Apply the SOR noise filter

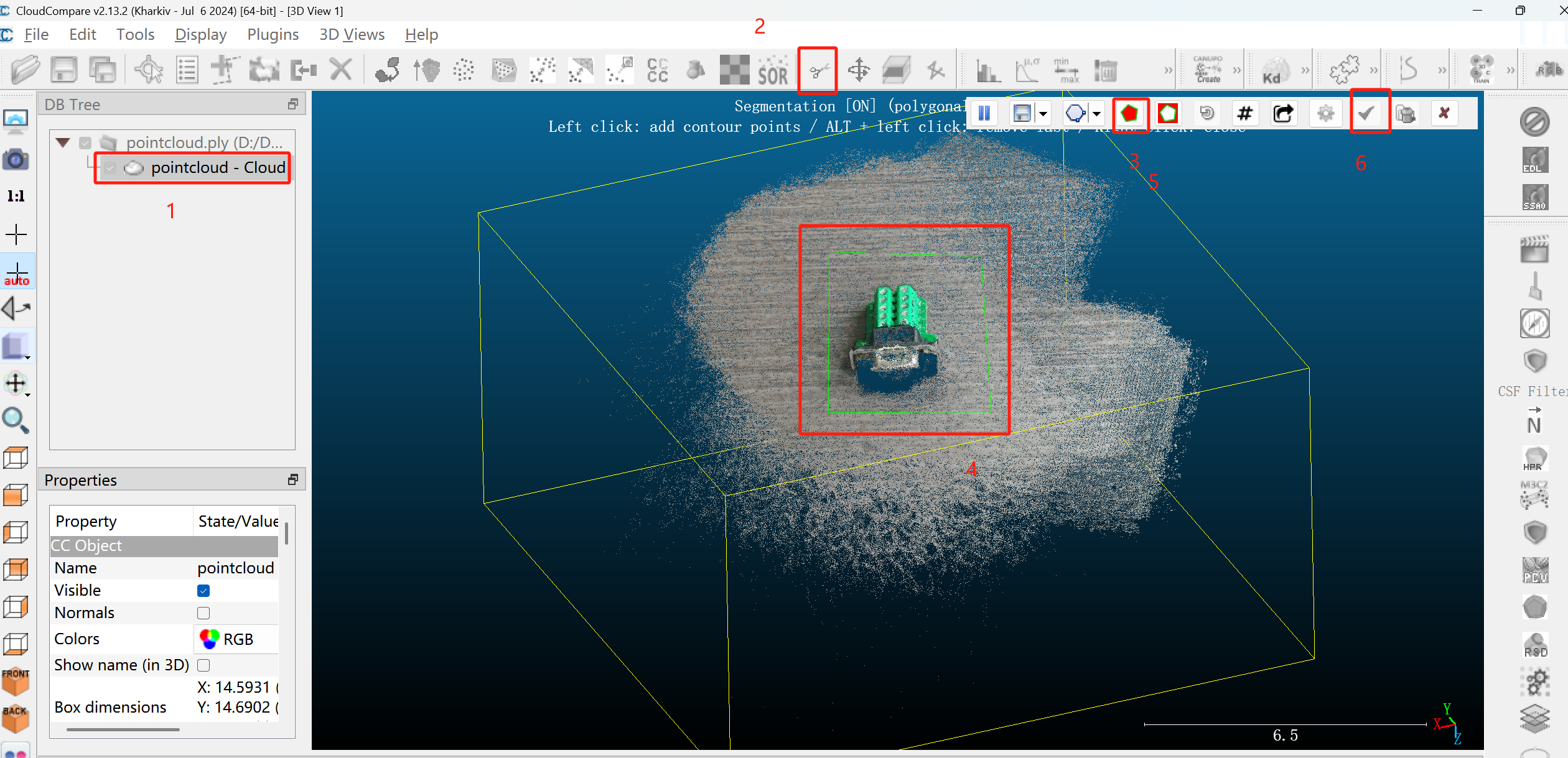click(x=772, y=70)
